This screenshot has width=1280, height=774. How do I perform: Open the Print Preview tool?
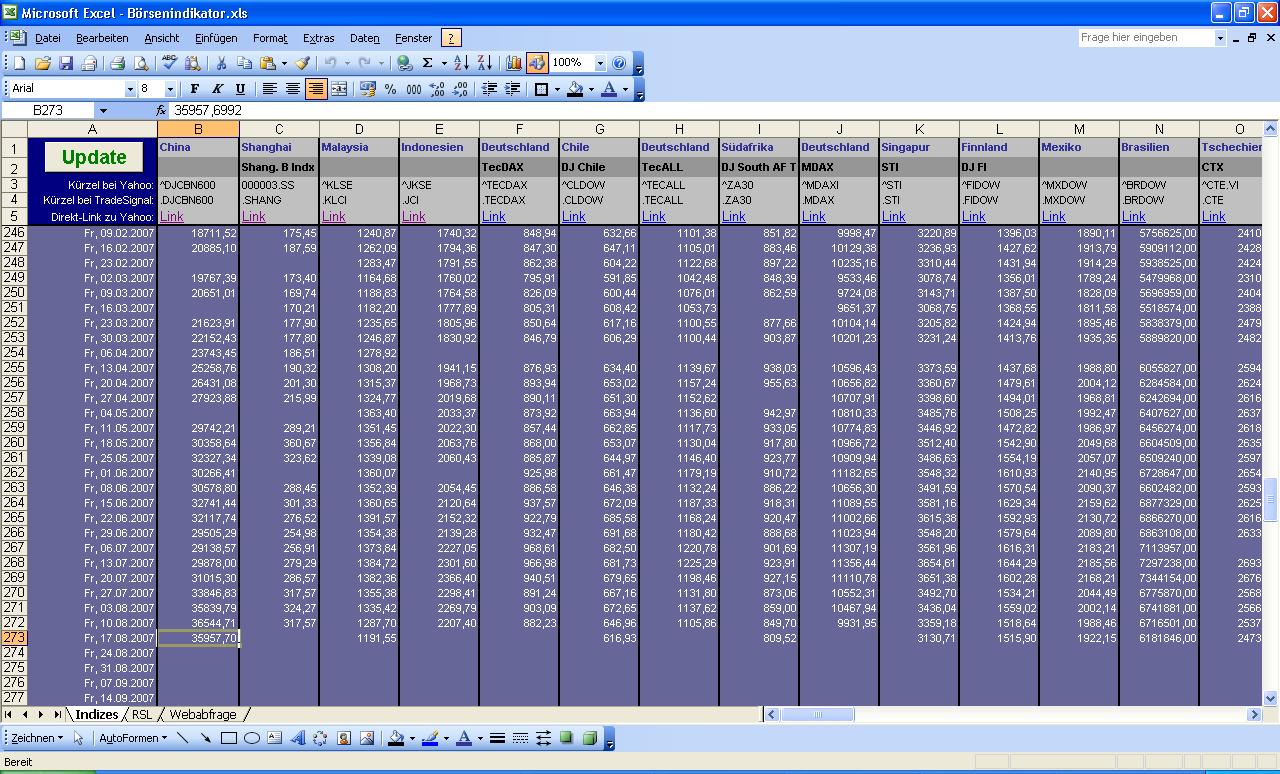pos(141,63)
